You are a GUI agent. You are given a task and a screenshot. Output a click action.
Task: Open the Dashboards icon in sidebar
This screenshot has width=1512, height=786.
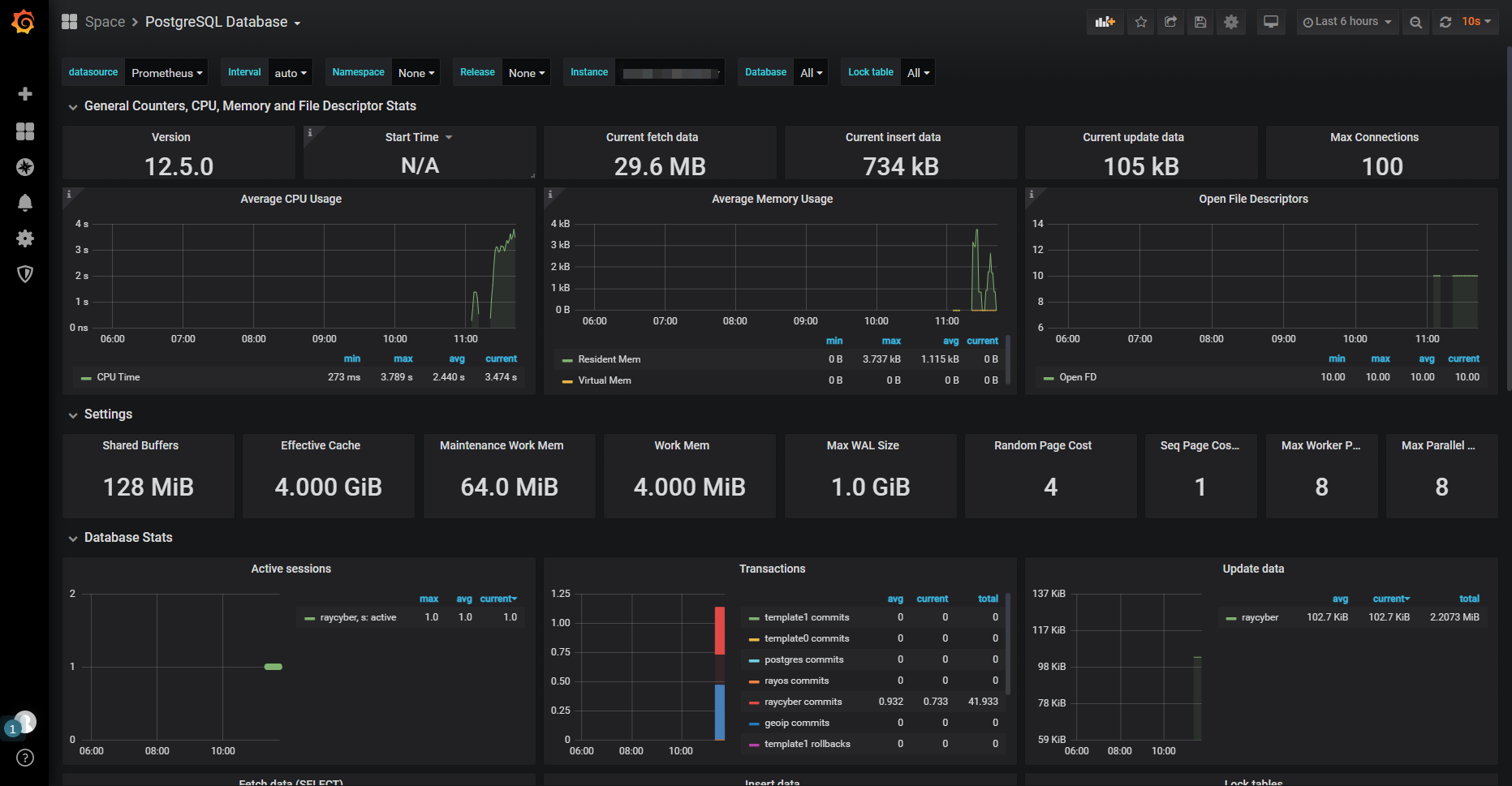25,131
